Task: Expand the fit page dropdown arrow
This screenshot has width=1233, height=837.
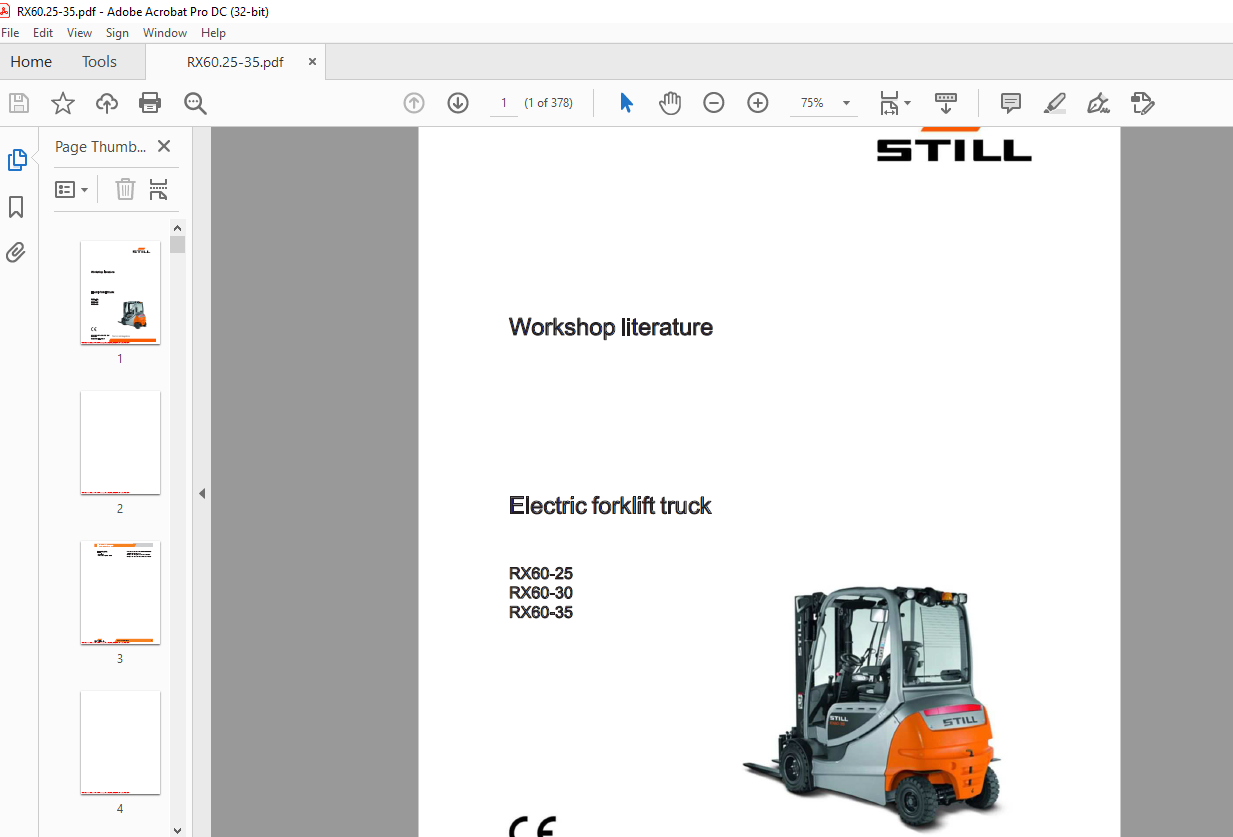Action: (x=908, y=103)
